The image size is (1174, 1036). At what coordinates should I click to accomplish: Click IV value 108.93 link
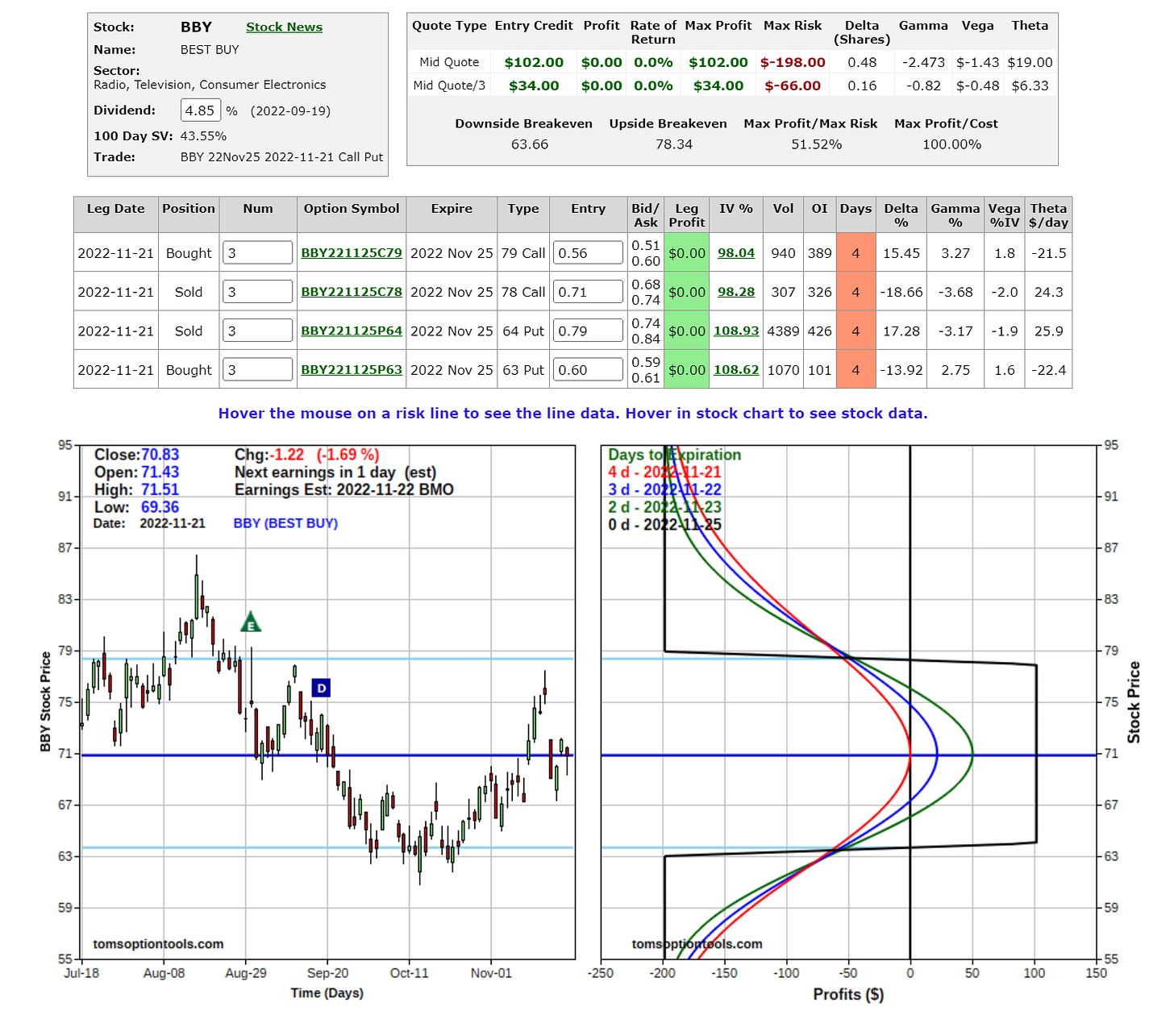pyautogui.click(x=736, y=331)
